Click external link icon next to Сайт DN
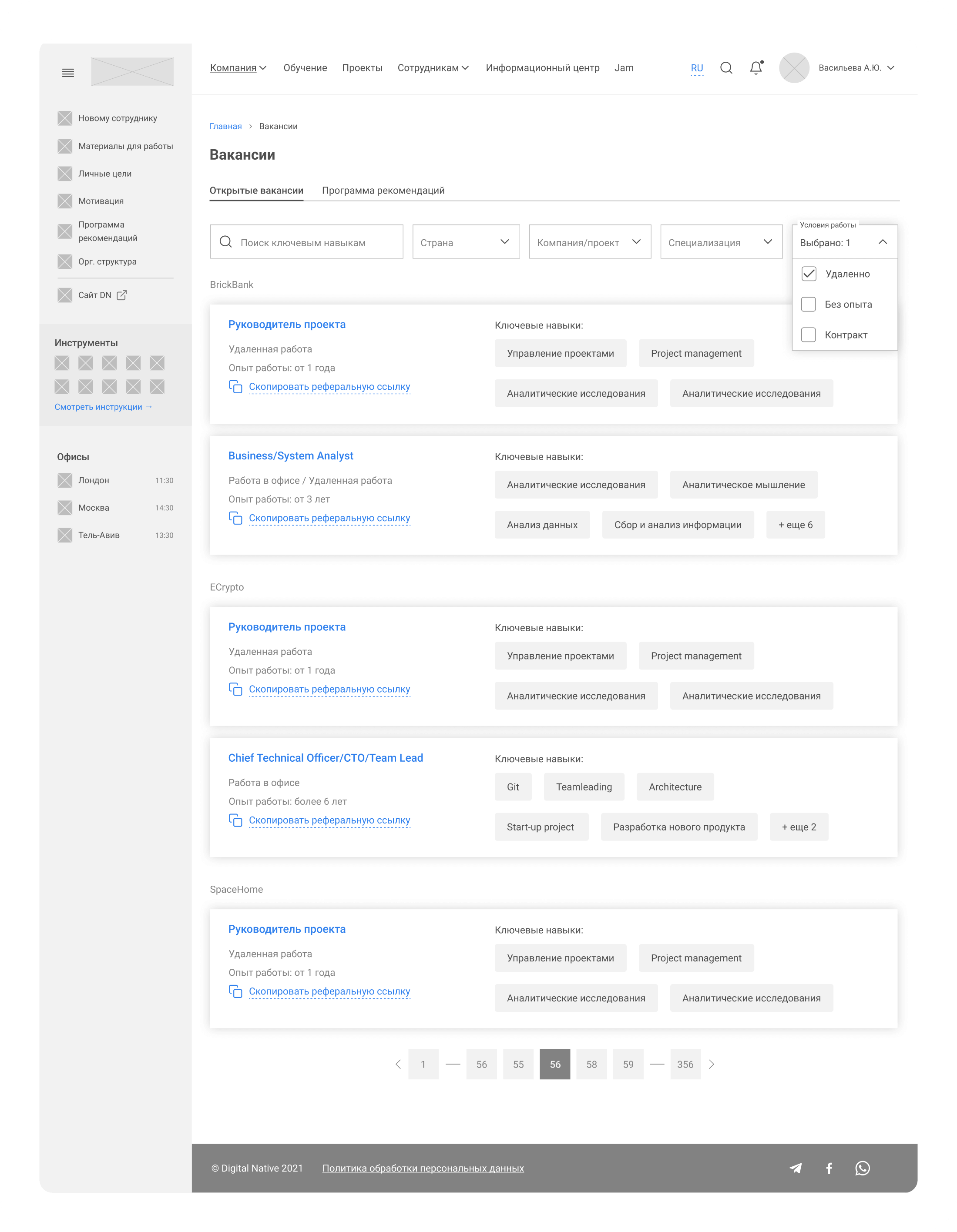 pos(122,295)
